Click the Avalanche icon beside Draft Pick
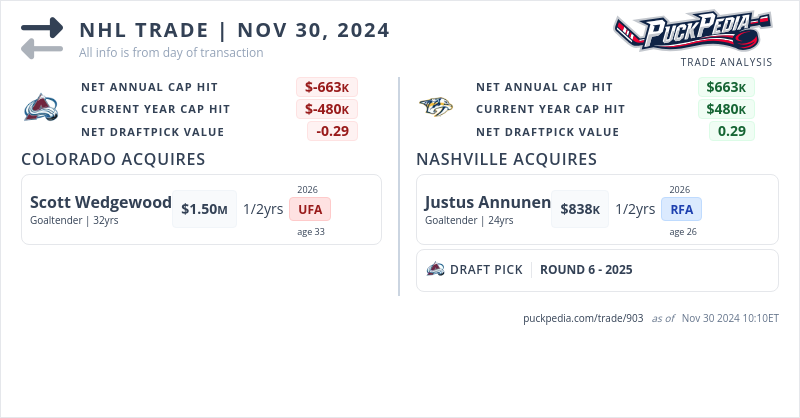Screen dimensions: 800x418 pos(435,269)
